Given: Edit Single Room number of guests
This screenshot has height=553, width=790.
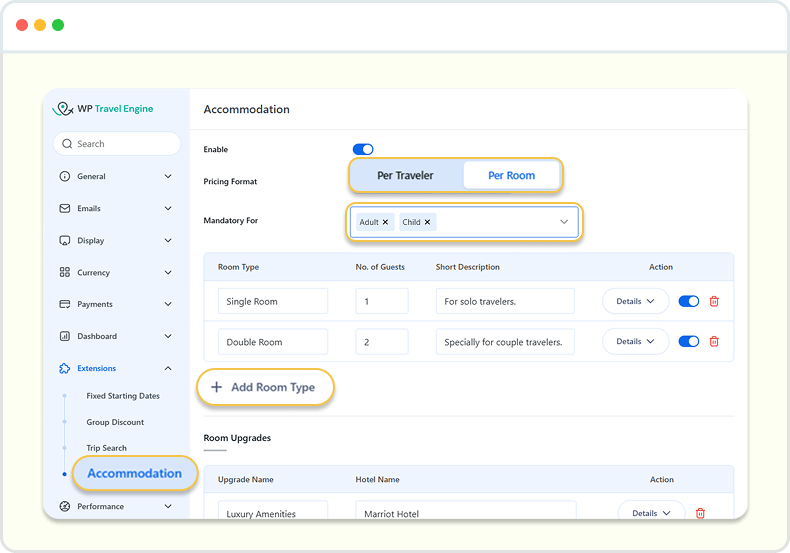Looking at the screenshot, I should point(381,301).
